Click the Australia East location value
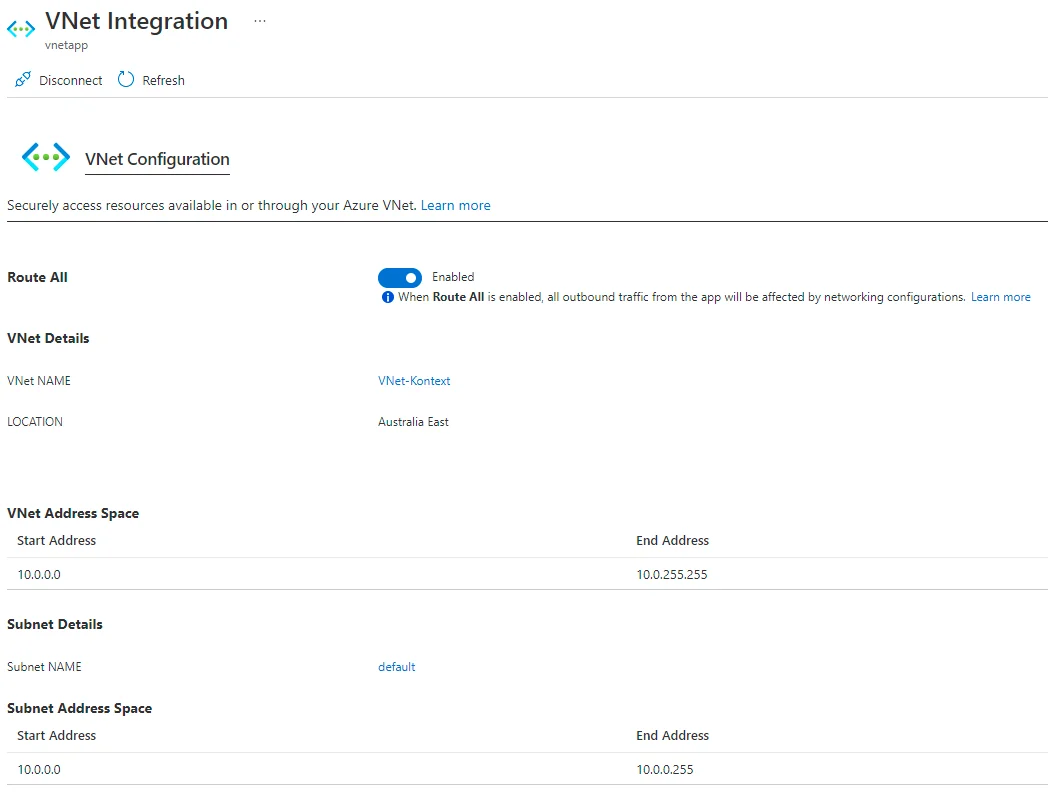 (413, 422)
